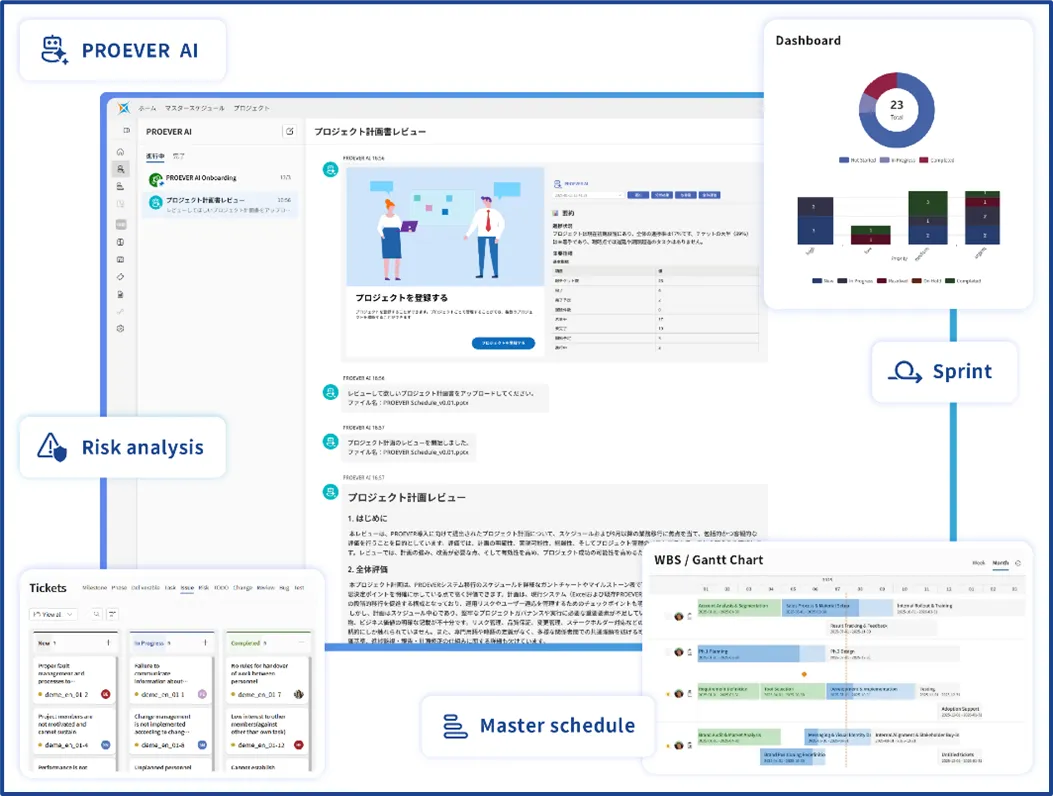Screen dimensions: 1053x796
Task: Click the last blue button in summary toolbar
Action: (x=710, y=195)
